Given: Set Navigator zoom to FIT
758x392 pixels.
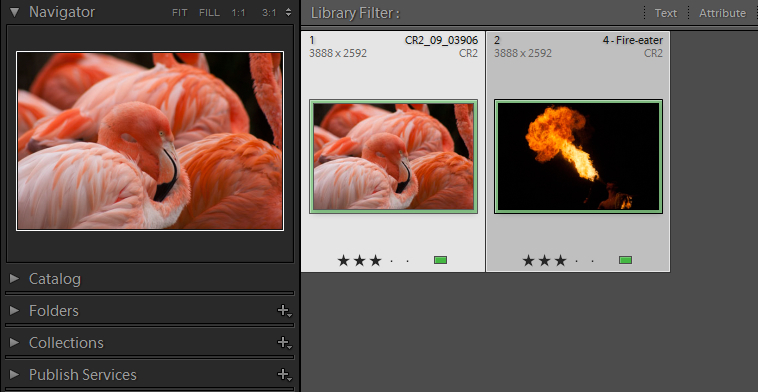Looking at the screenshot, I should 179,13.
